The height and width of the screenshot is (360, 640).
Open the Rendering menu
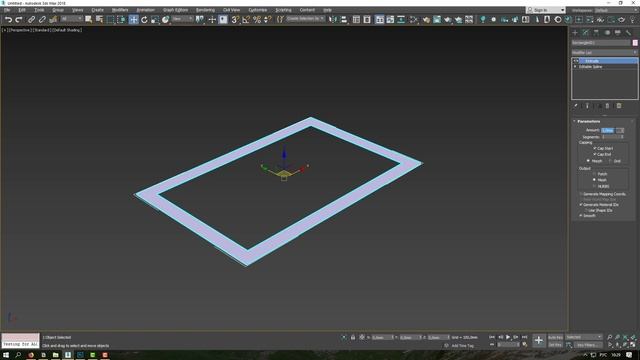click(205, 10)
